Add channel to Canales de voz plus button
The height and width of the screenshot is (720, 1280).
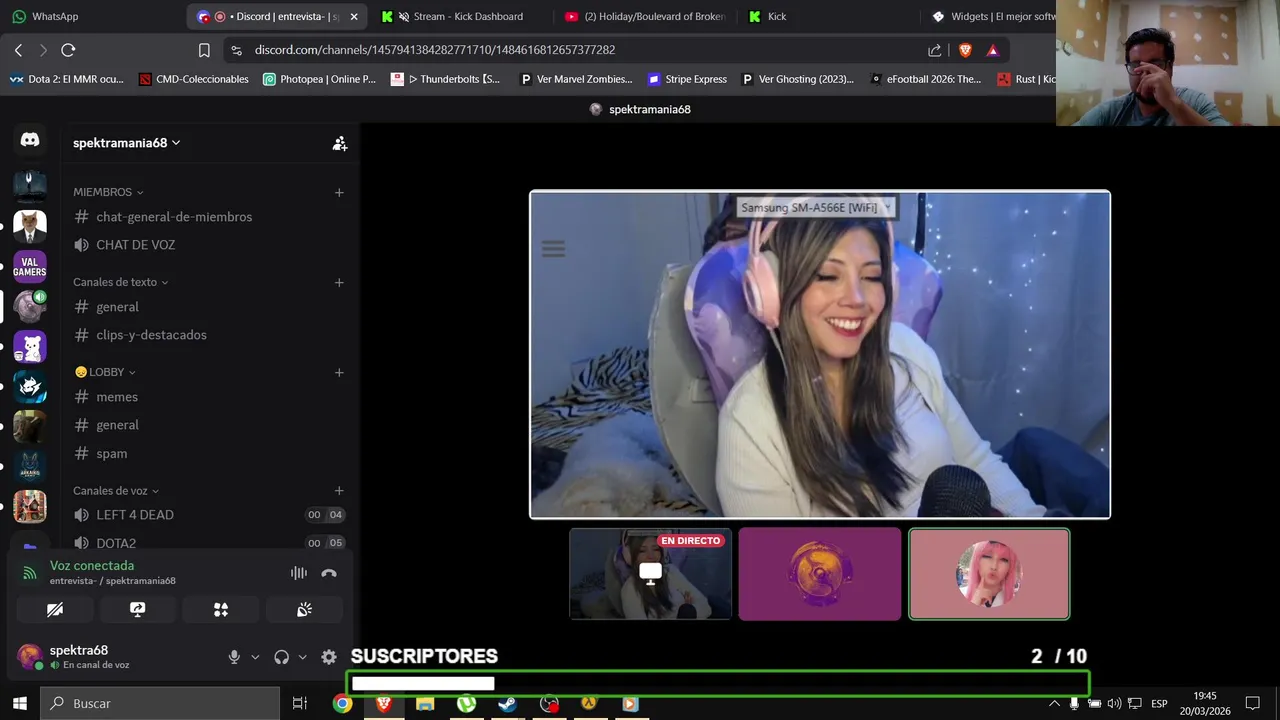click(339, 491)
